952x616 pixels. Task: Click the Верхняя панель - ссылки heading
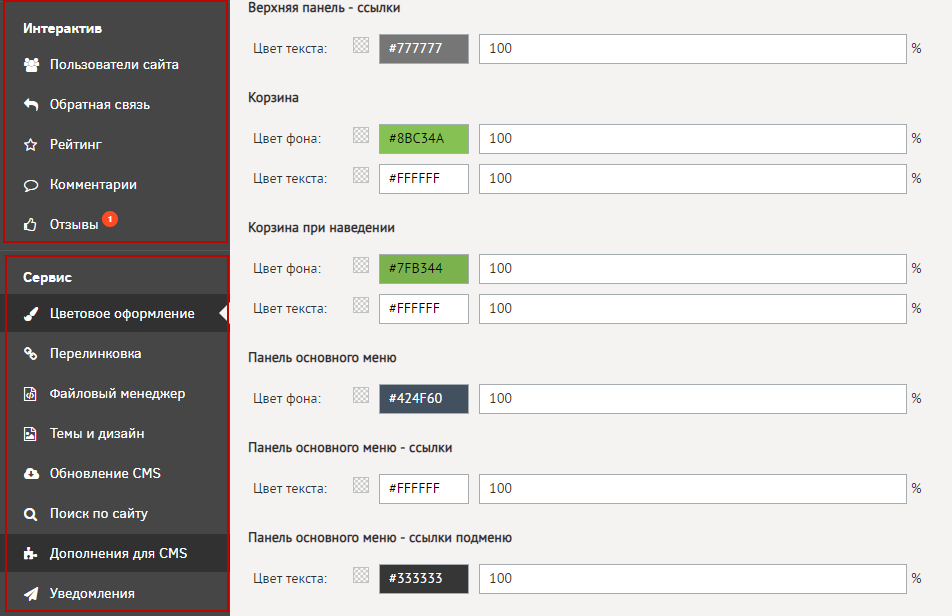[324, 8]
